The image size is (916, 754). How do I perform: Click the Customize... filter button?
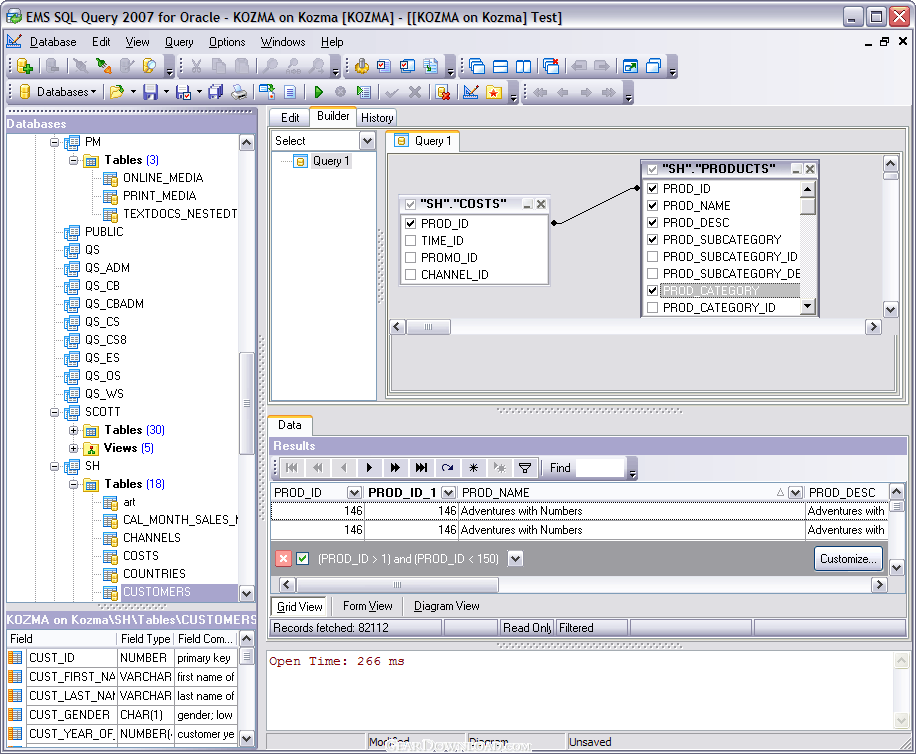(848, 559)
